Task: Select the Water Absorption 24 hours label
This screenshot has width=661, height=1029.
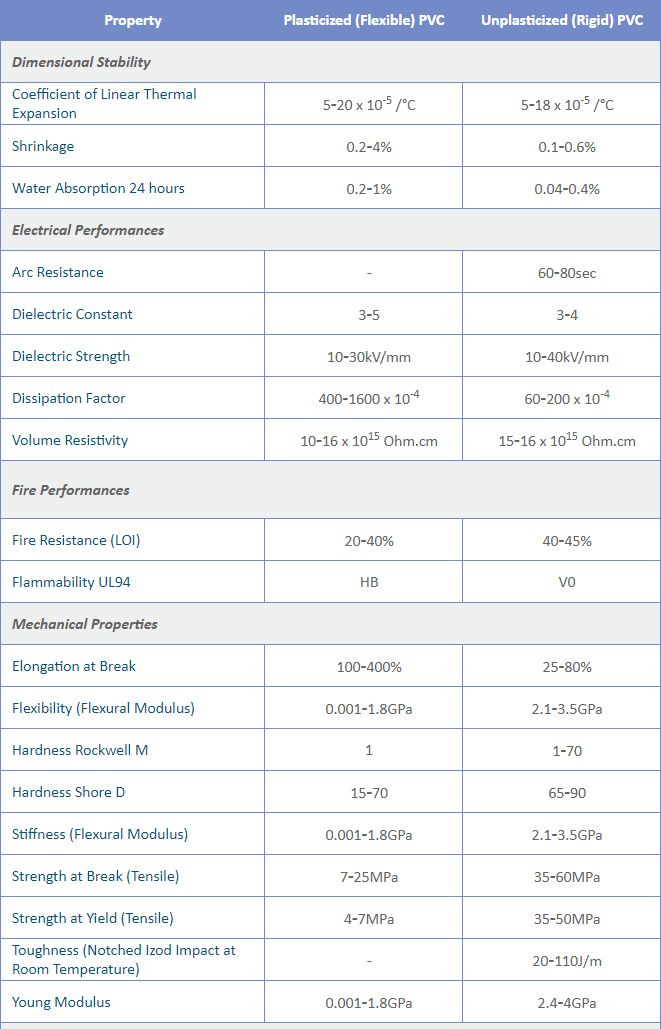Action: coord(98,188)
